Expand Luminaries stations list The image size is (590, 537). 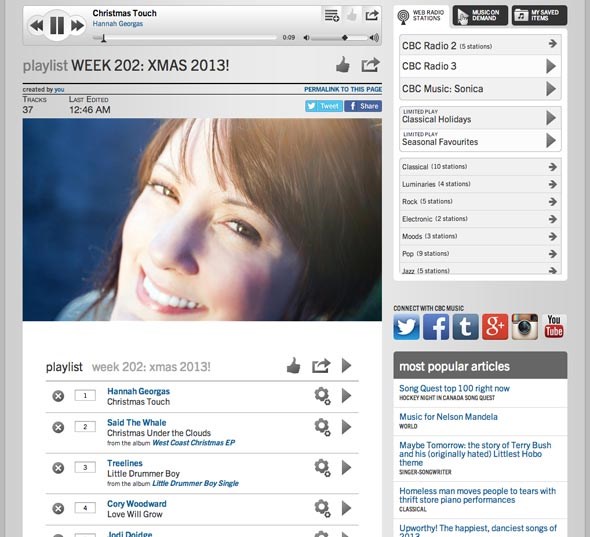pyautogui.click(x=480, y=184)
